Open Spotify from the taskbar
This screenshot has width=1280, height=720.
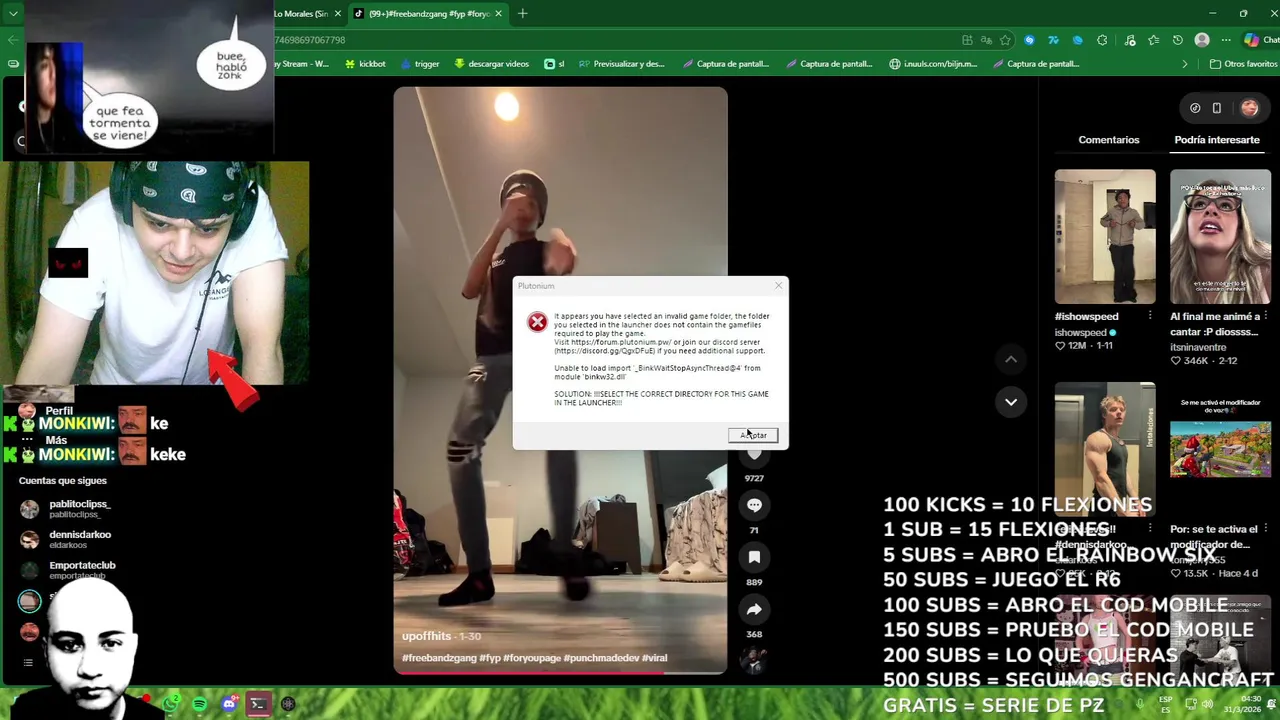coord(200,704)
